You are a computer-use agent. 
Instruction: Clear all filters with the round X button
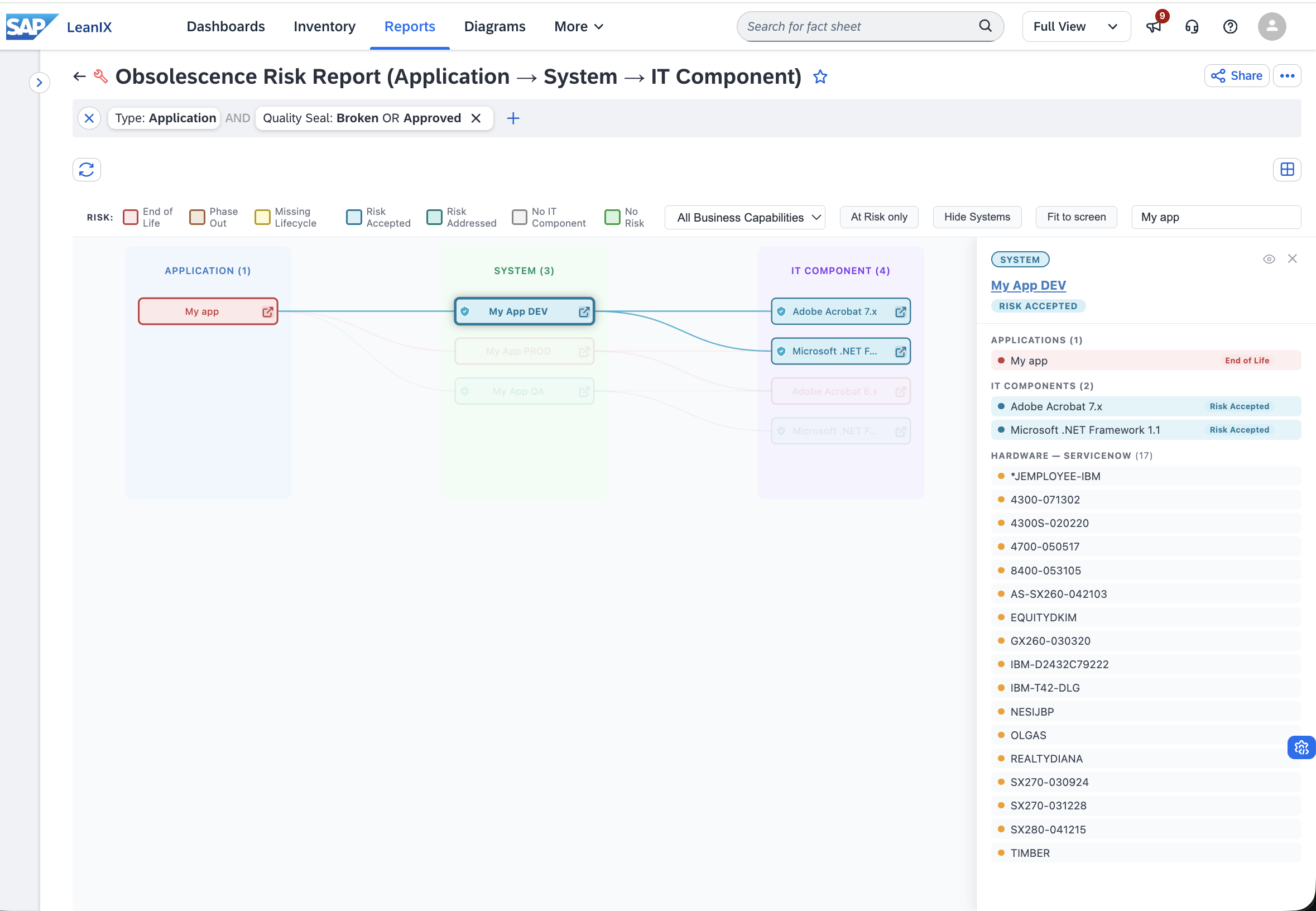(89, 118)
